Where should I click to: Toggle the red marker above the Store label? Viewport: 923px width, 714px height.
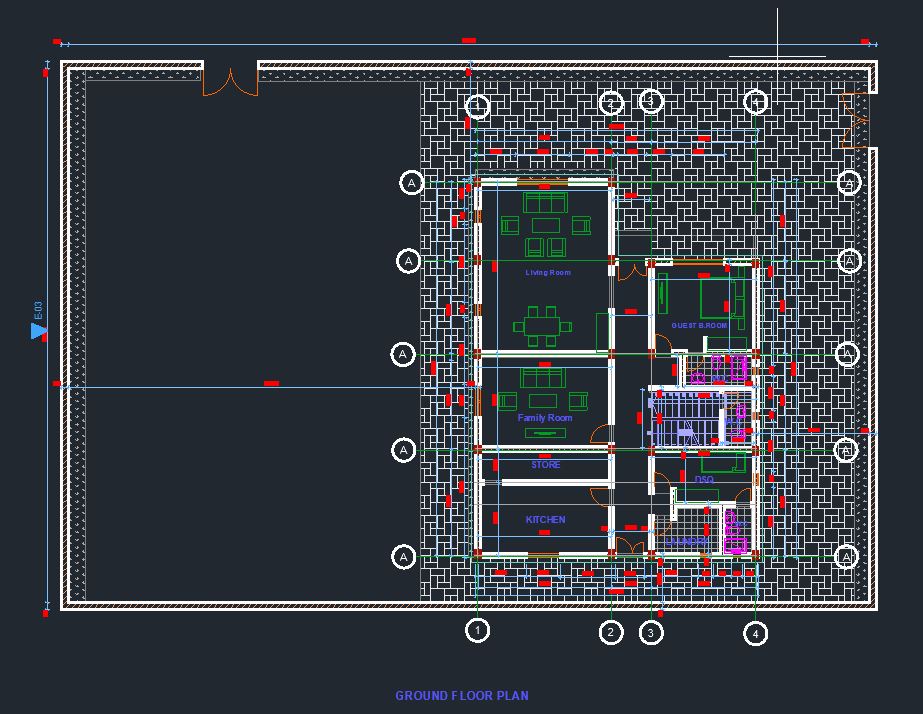[x=545, y=456]
